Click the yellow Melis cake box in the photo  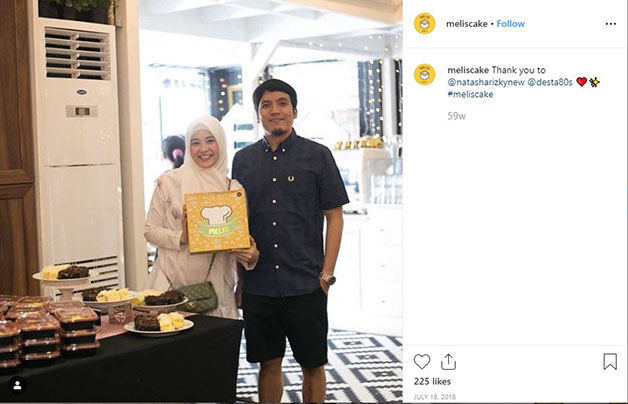[217, 221]
